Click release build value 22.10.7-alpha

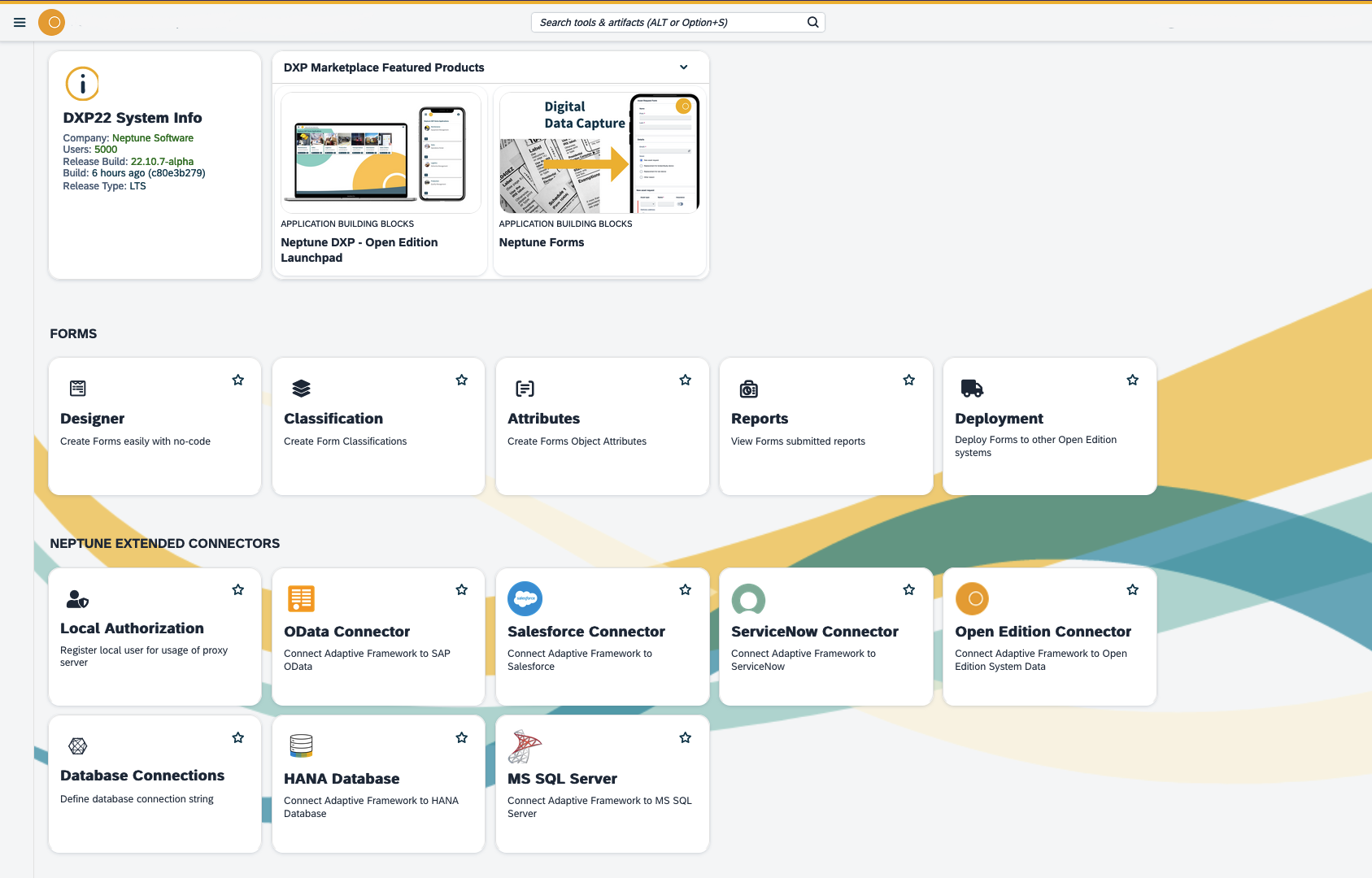(x=163, y=162)
